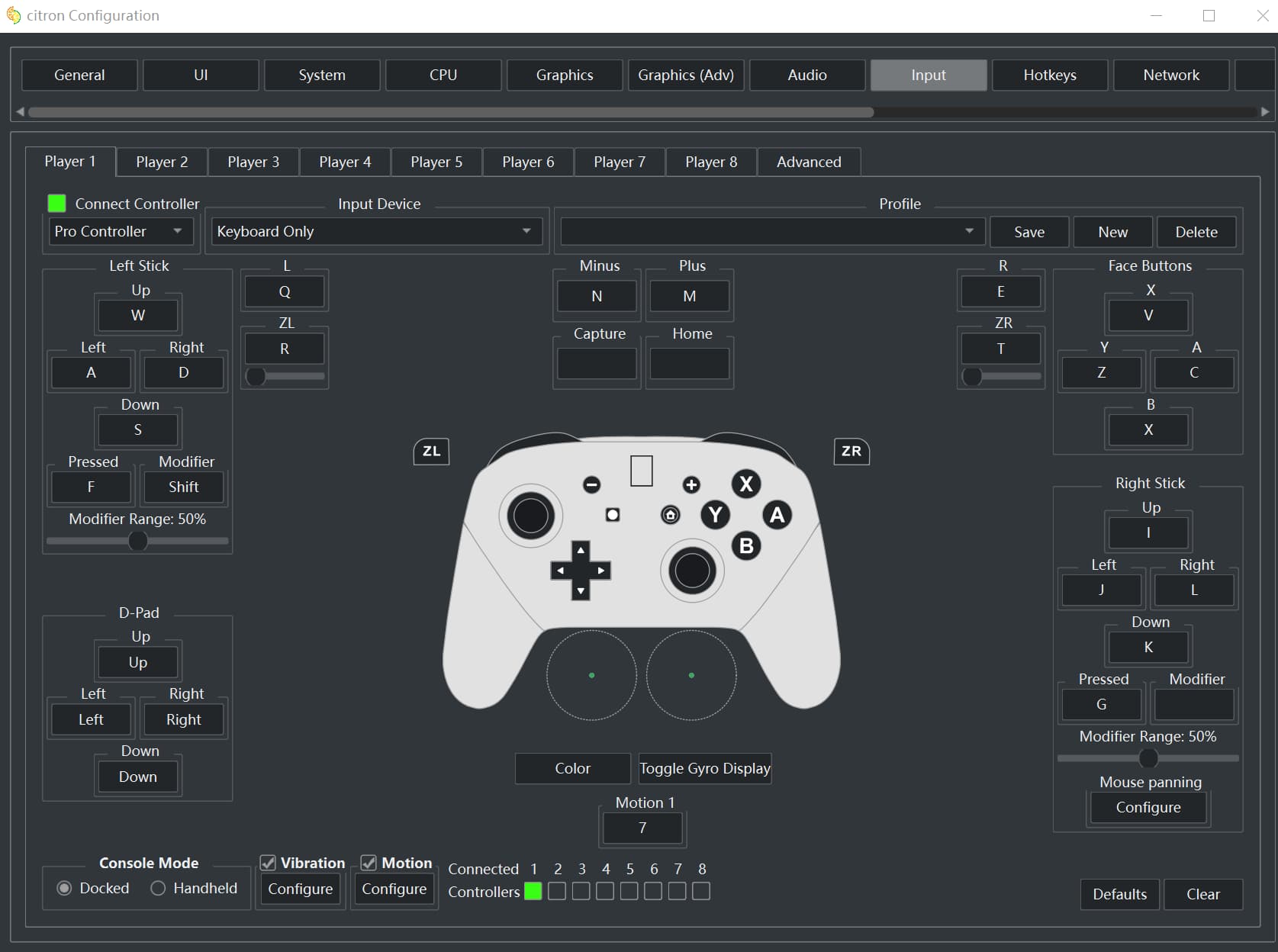Viewport: 1278px width, 952px height.
Task: Click the Y button on the controller image
Action: pyautogui.click(x=715, y=515)
